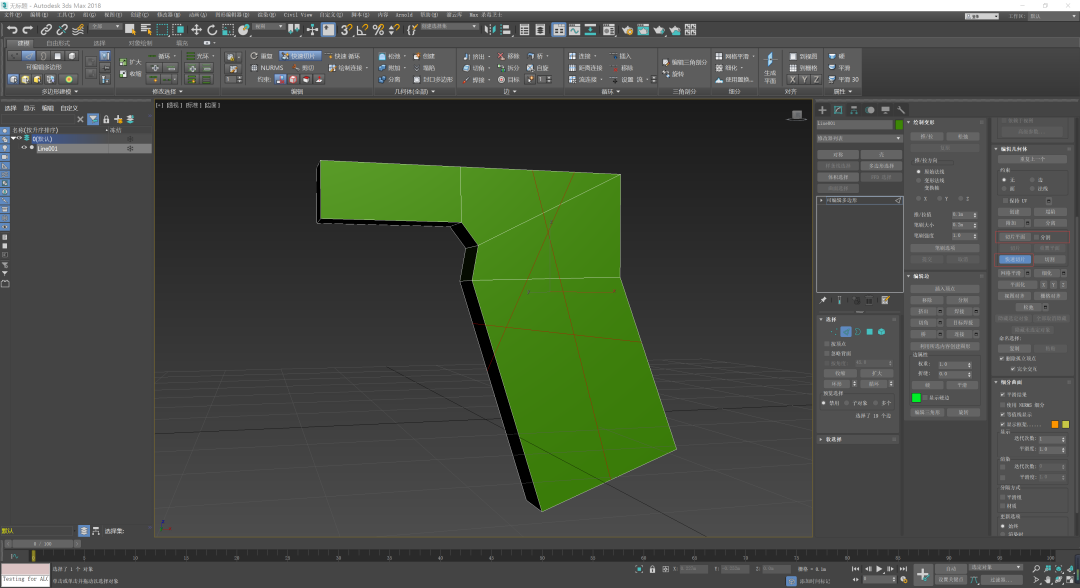The height and width of the screenshot is (588, 1080).
Task: Select Polygon sub-object level in Selection rollout
Action: (x=869, y=332)
